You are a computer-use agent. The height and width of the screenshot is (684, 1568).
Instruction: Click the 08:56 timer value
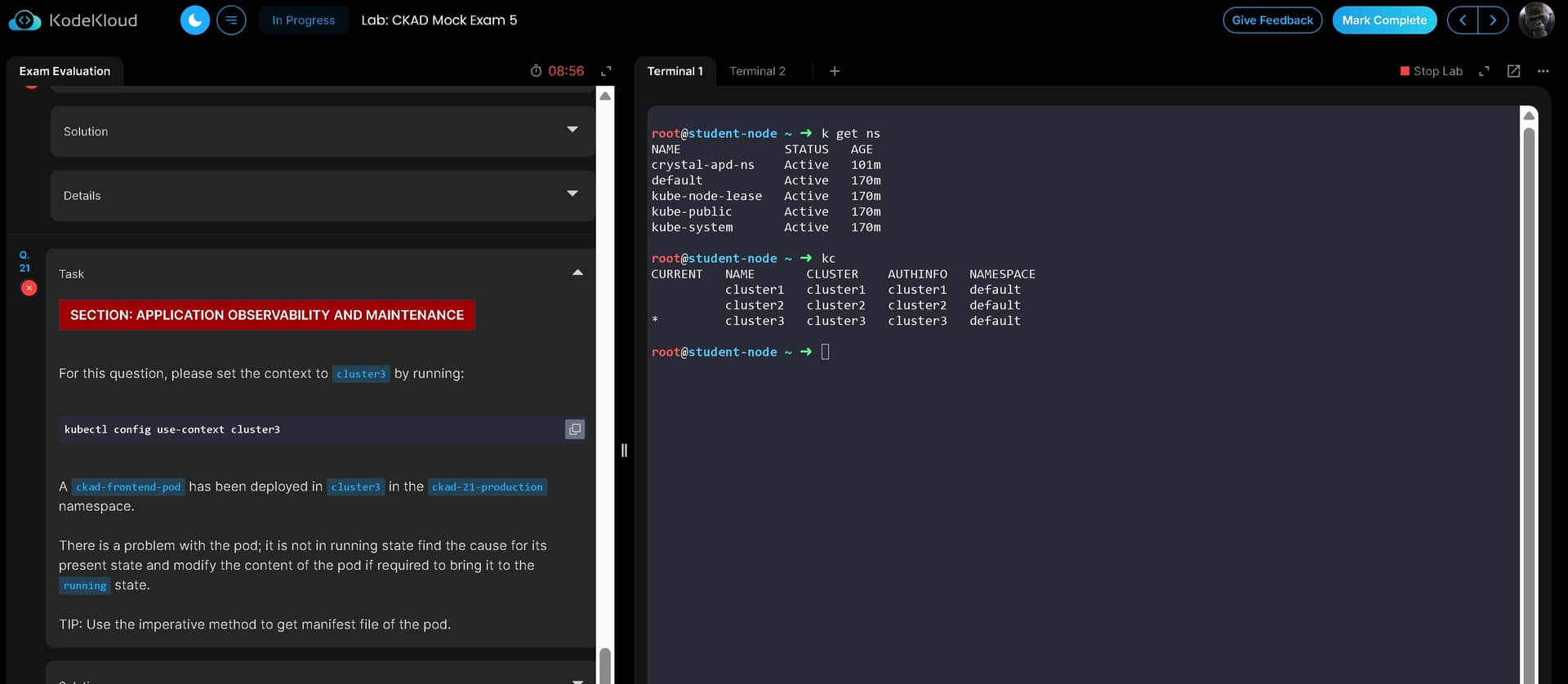point(566,71)
